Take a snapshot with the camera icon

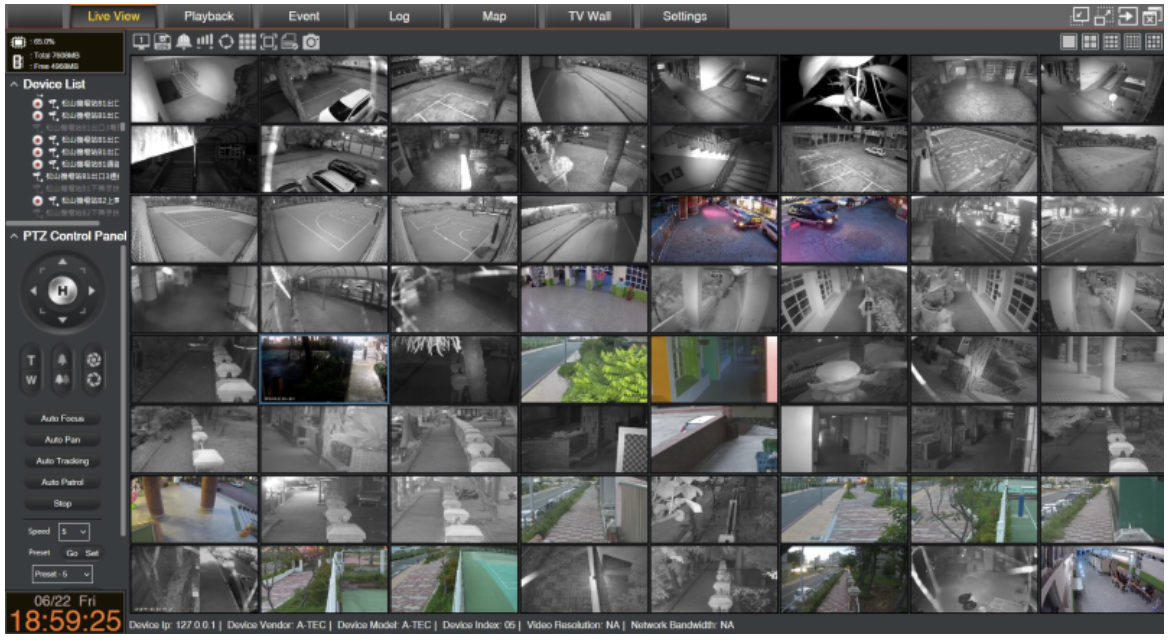311,42
